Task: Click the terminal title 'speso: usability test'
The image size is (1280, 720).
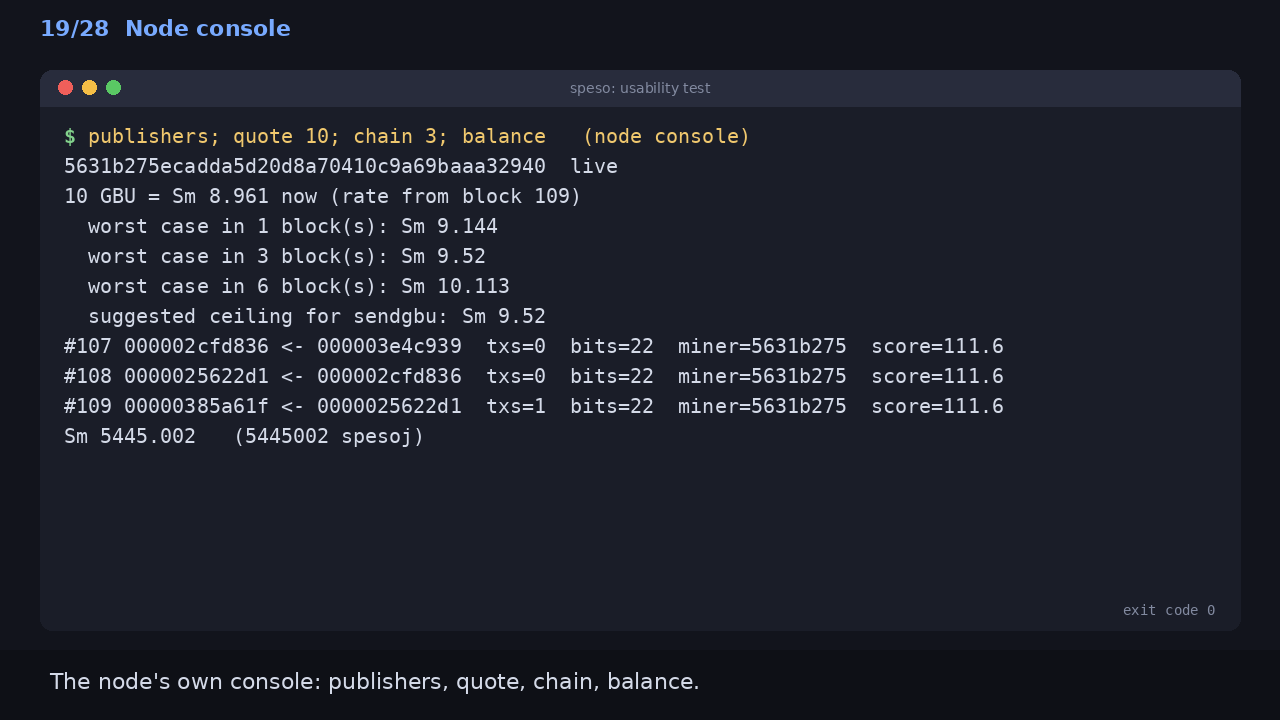Action: pyautogui.click(x=640, y=88)
